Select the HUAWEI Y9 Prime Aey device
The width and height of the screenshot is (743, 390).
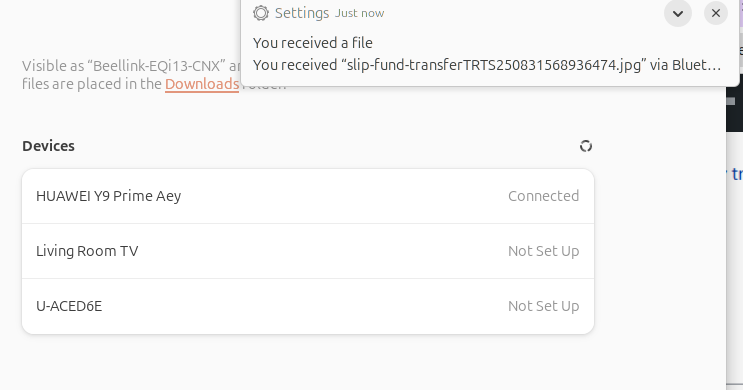tap(308, 196)
